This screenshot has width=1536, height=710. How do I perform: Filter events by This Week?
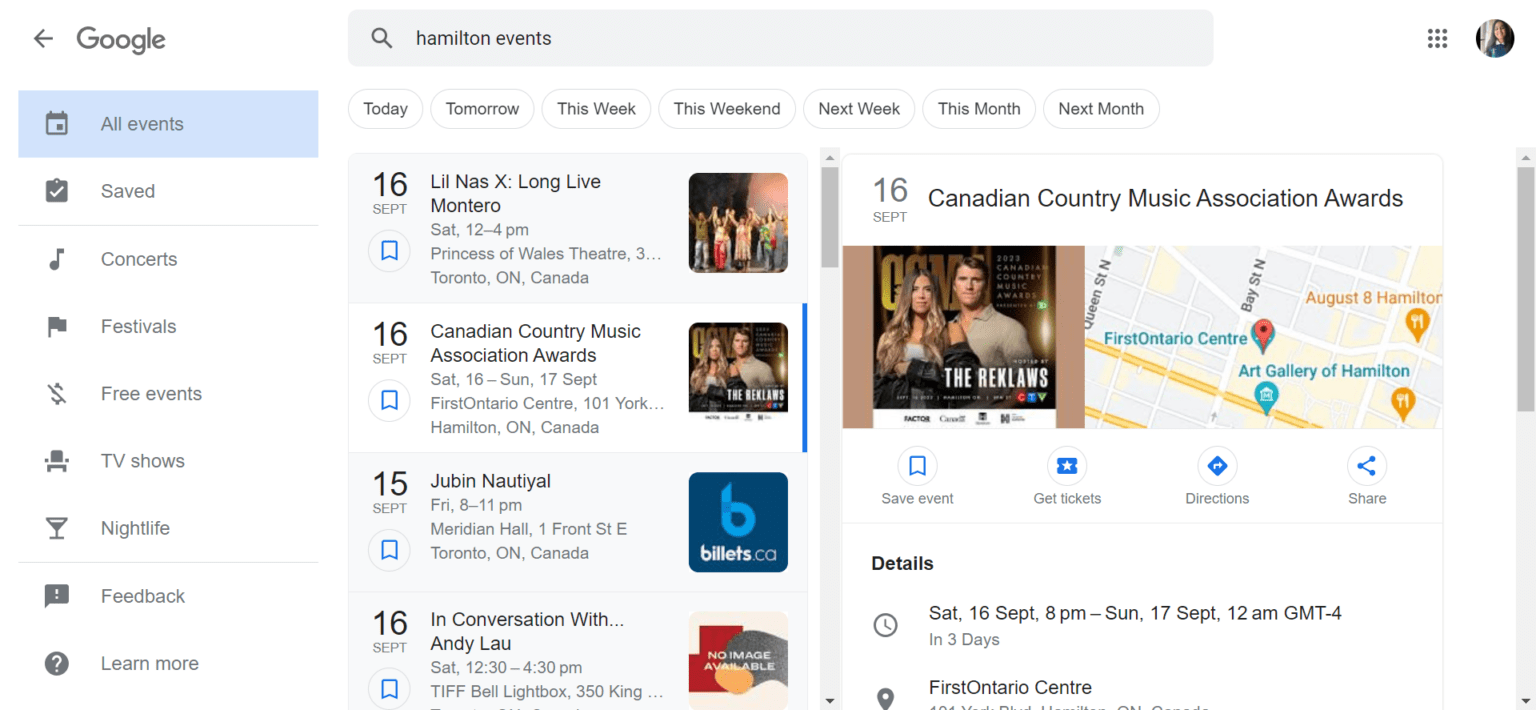pyautogui.click(x=596, y=109)
